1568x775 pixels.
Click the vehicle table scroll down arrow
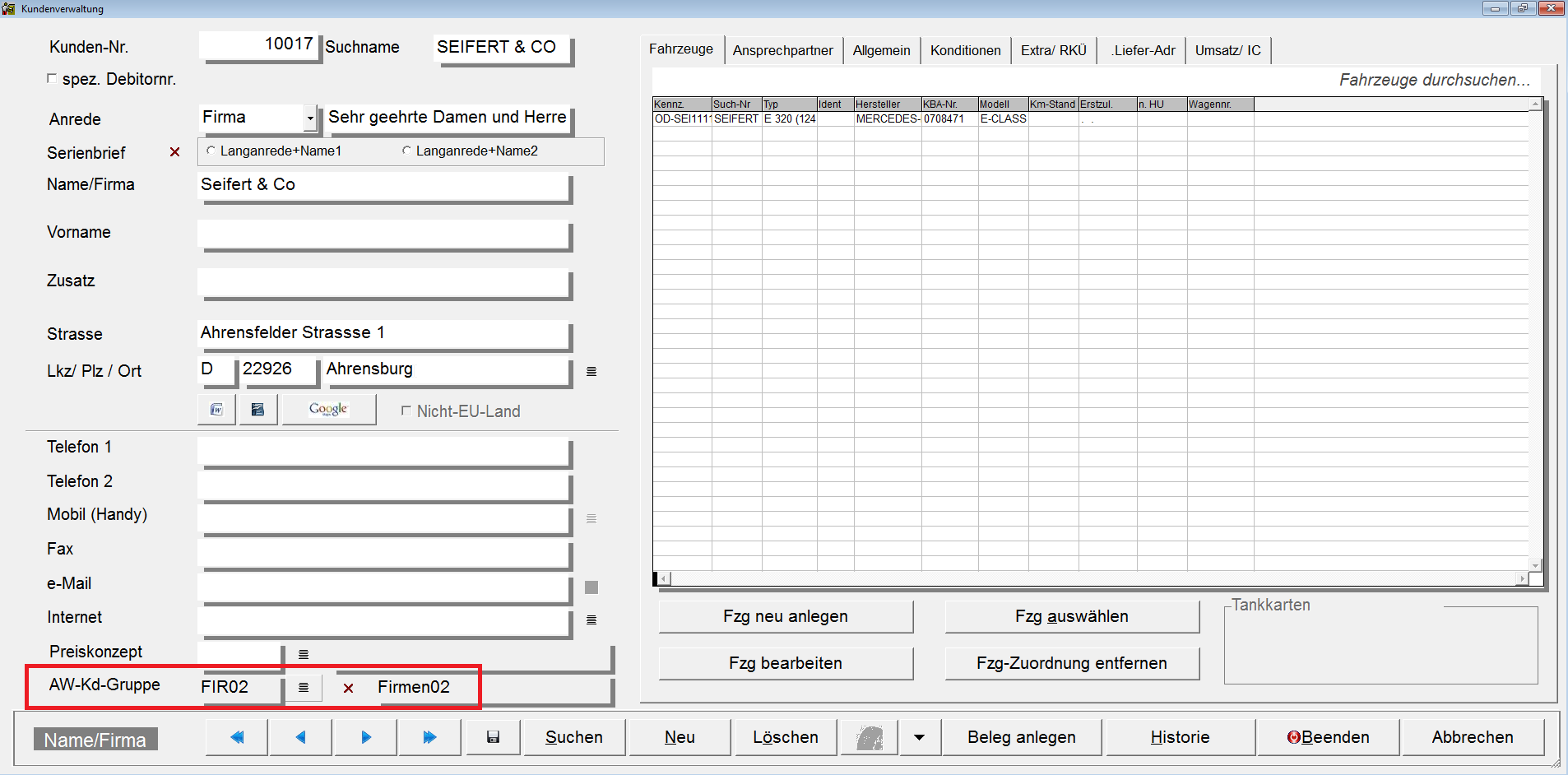click(1535, 565)
